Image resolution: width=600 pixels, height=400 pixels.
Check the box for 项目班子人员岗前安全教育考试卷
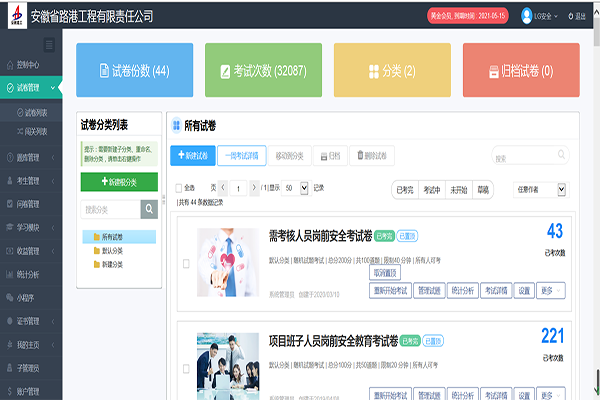click(x=186, y=365)
